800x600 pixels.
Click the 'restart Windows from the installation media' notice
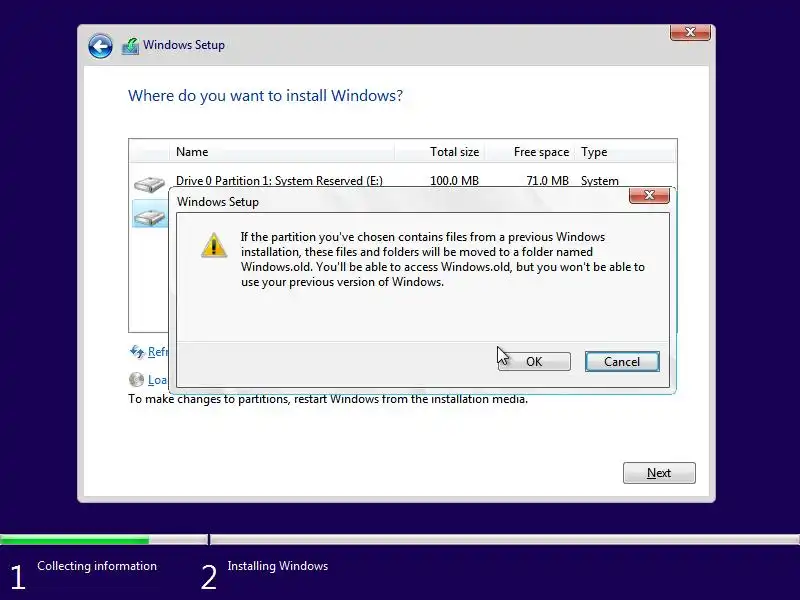[x=328, y=399]
